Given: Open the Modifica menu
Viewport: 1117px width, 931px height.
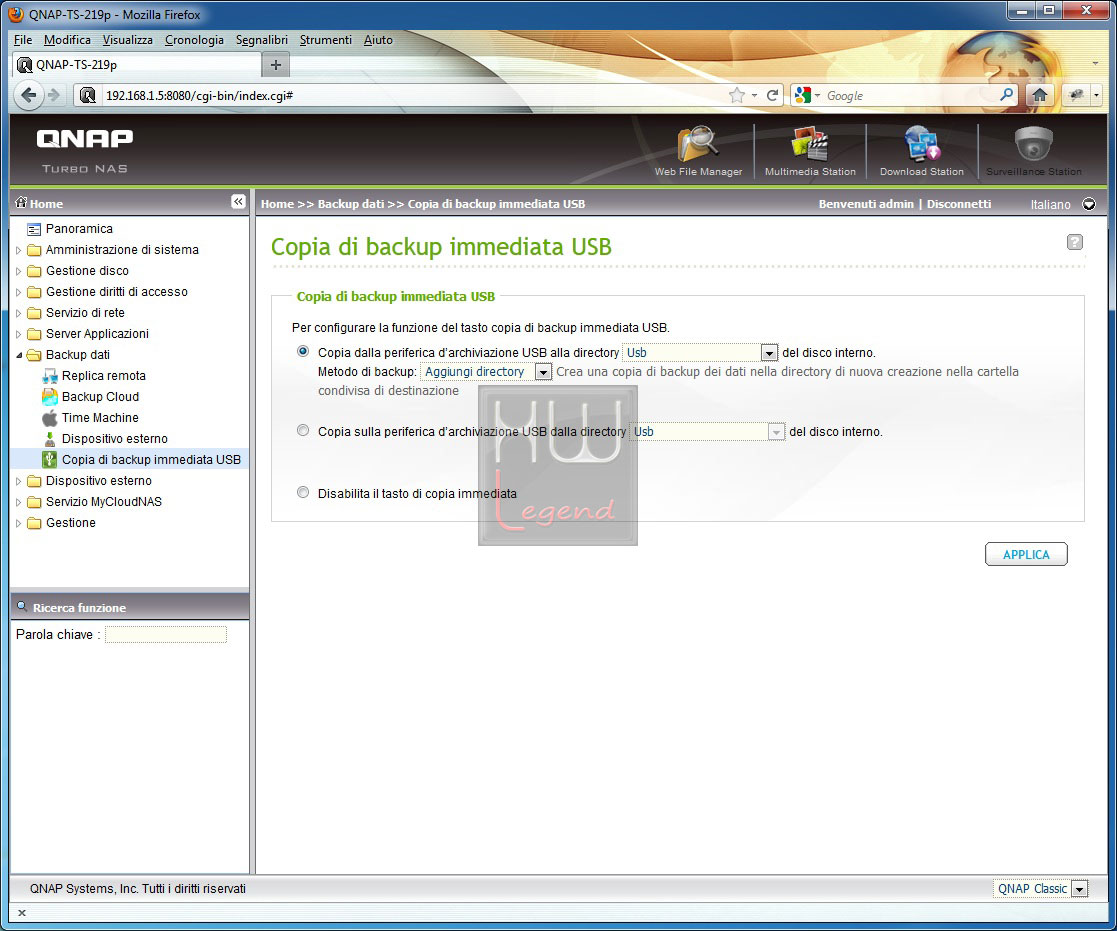Looking at the screenshot, I should point(67,40).
